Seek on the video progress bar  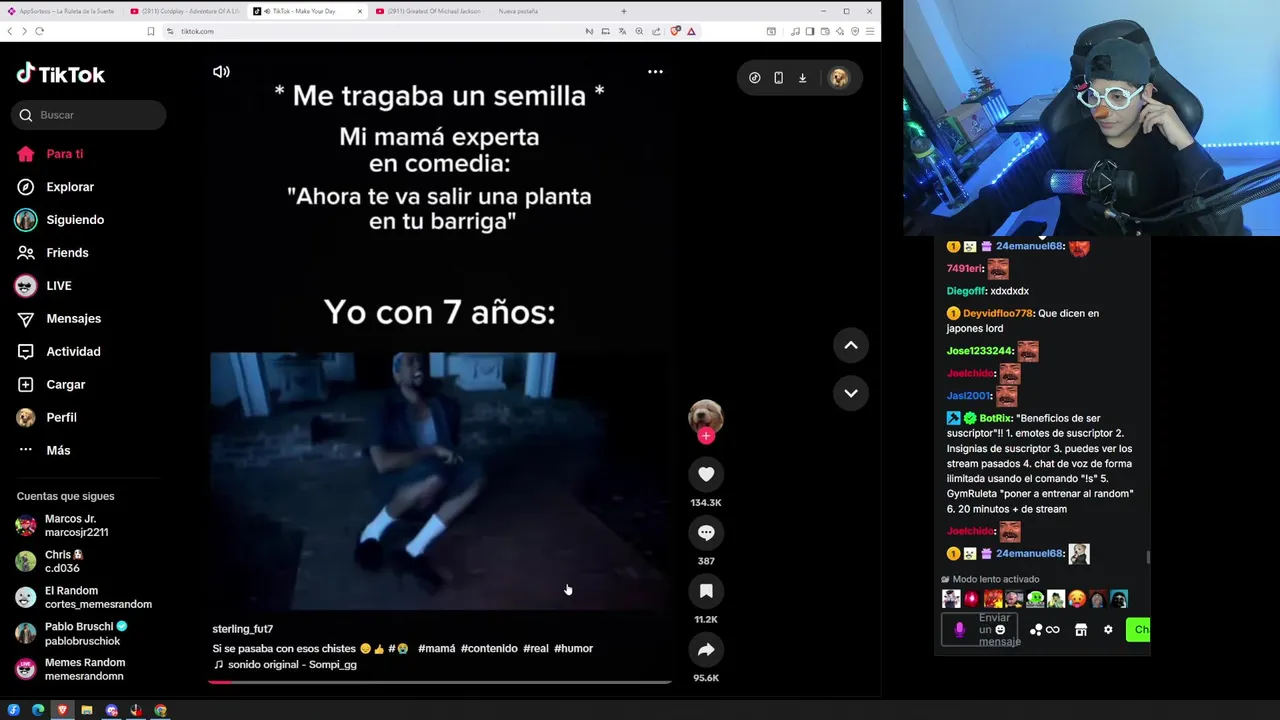(x=440, y=682)
